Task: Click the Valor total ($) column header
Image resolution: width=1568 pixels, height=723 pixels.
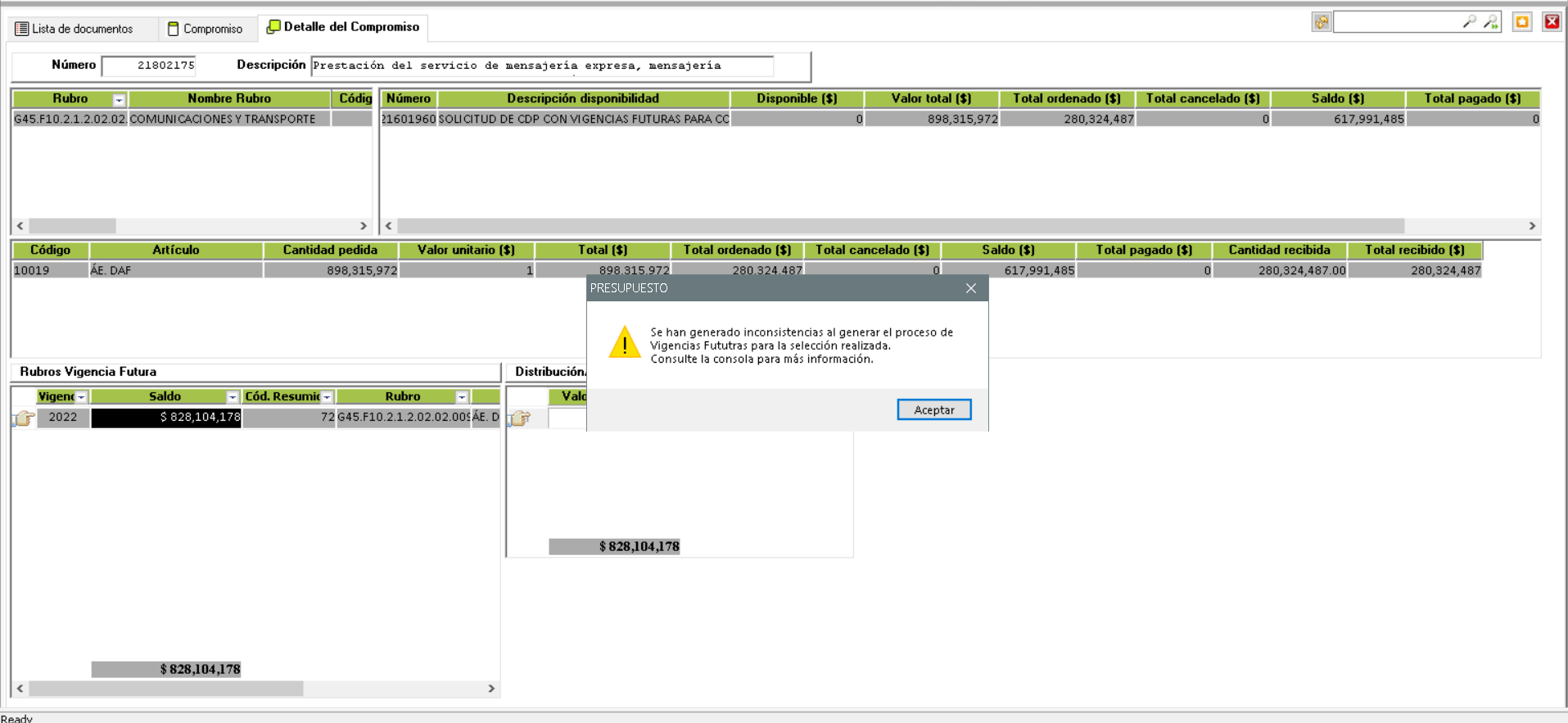Action: point(932,98)
